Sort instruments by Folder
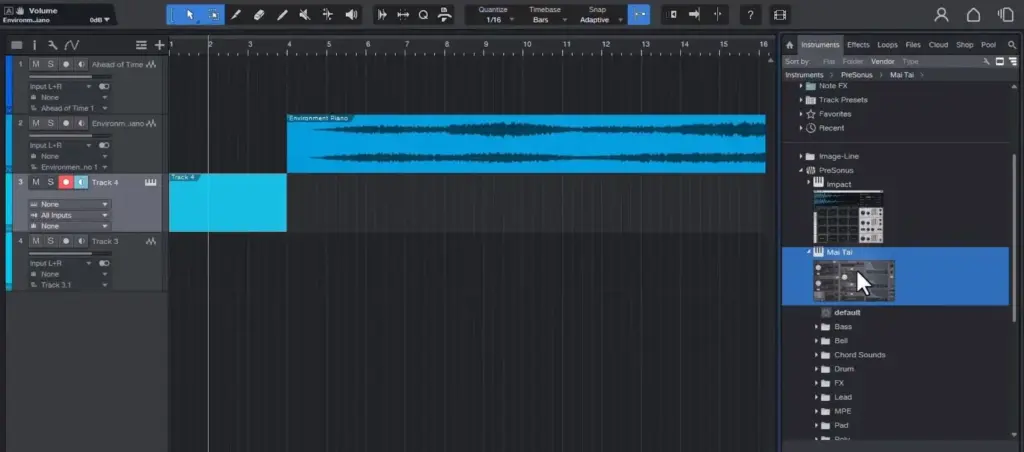Image resolution: width=1024 pixels, height=452 pixels. point(853,61)
